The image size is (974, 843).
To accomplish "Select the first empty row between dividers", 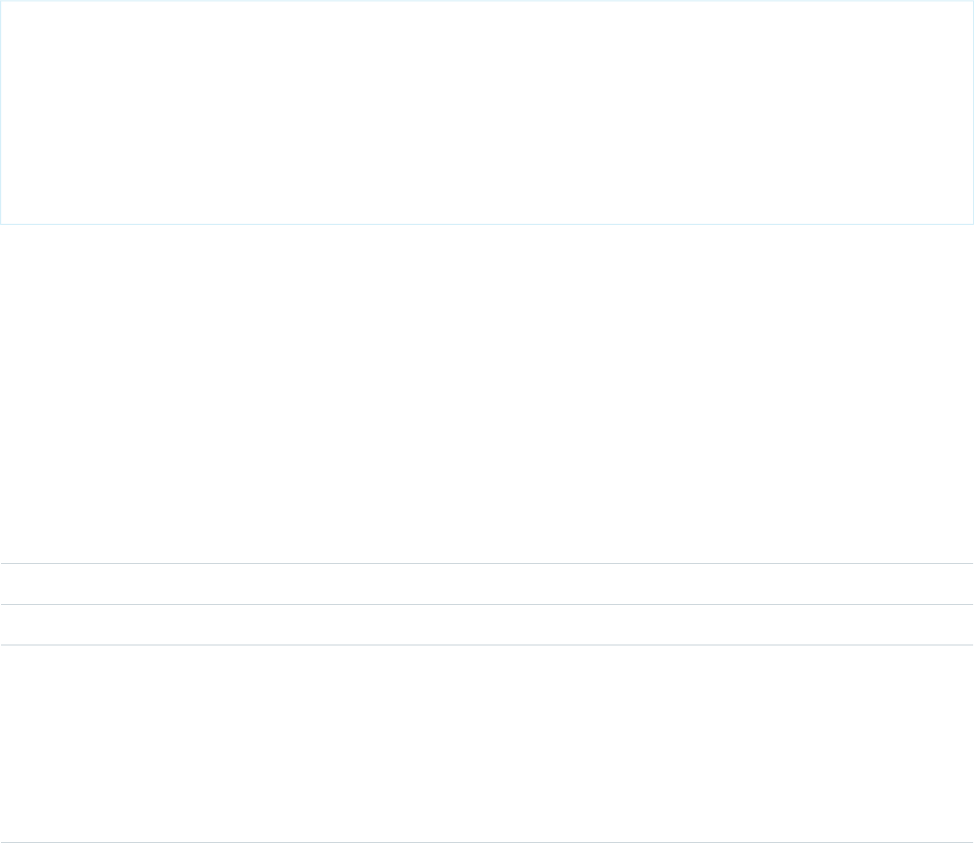I will [486, 584].
